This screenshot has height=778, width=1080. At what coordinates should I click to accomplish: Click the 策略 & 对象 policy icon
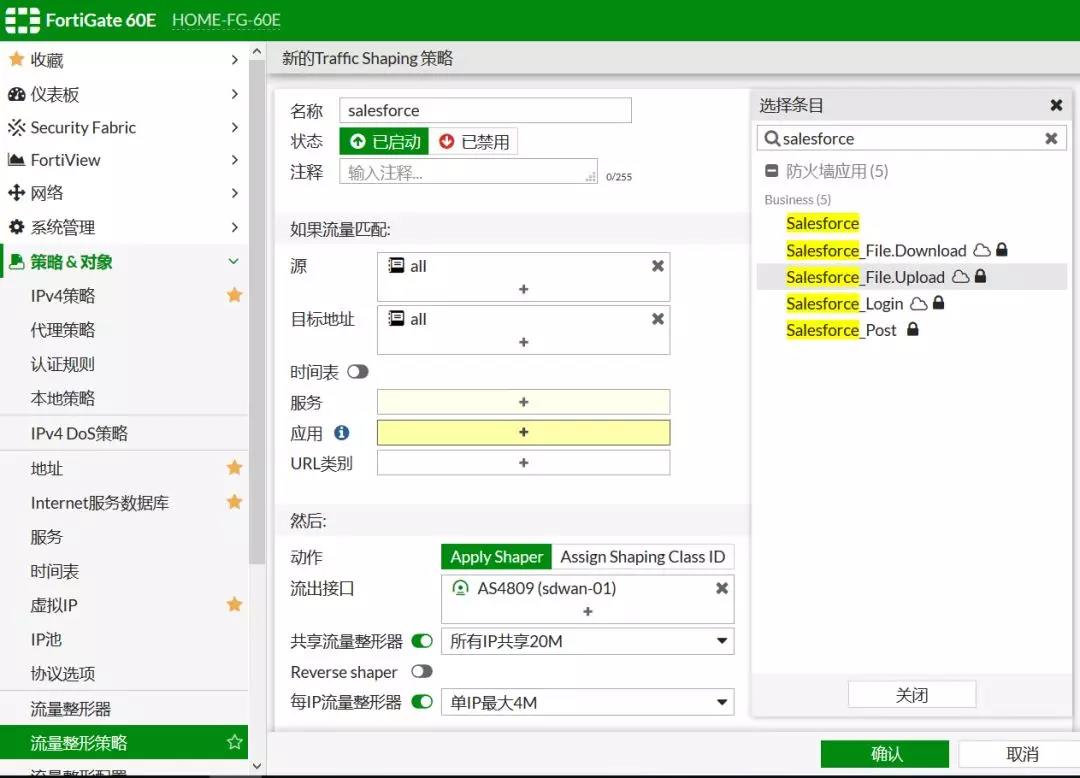[x=17, y=262]
